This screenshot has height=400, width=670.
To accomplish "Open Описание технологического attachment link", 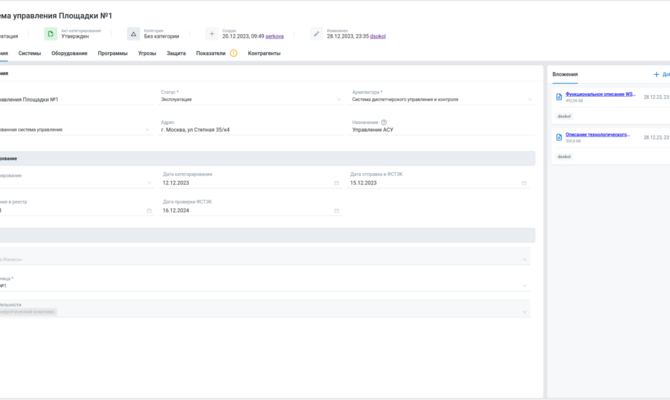I will tap(597, 134).
